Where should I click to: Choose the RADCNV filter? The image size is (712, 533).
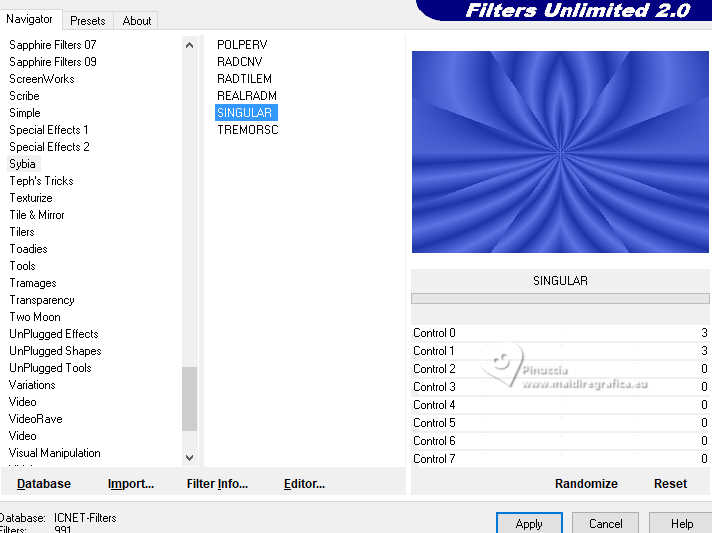pos(239,62)
